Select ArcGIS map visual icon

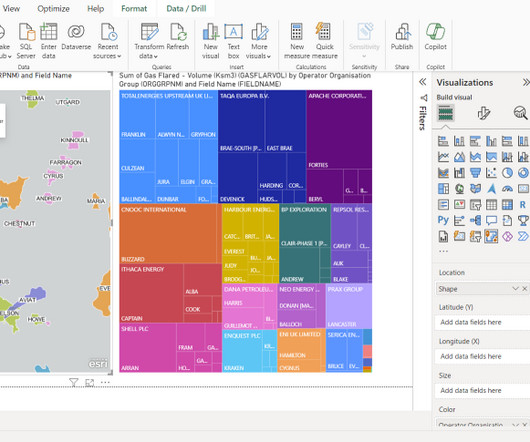click(x=491, y=236)
